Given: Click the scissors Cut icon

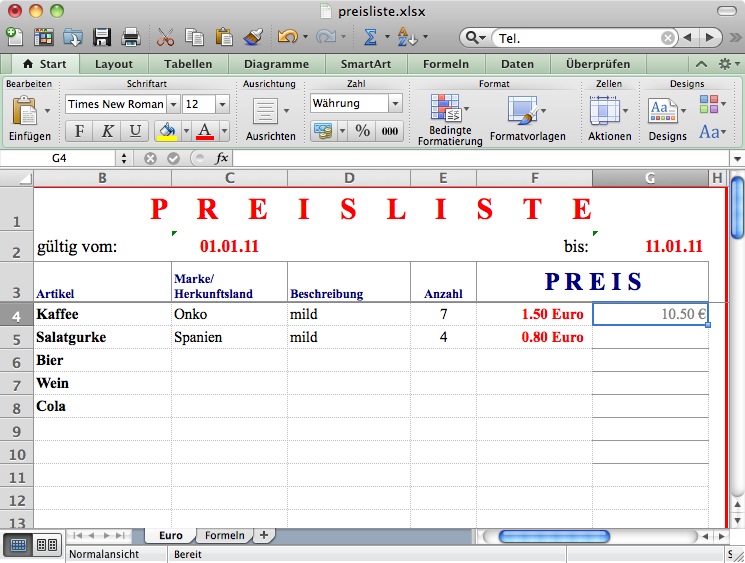Looking at the screenshot, I should 166,37.
